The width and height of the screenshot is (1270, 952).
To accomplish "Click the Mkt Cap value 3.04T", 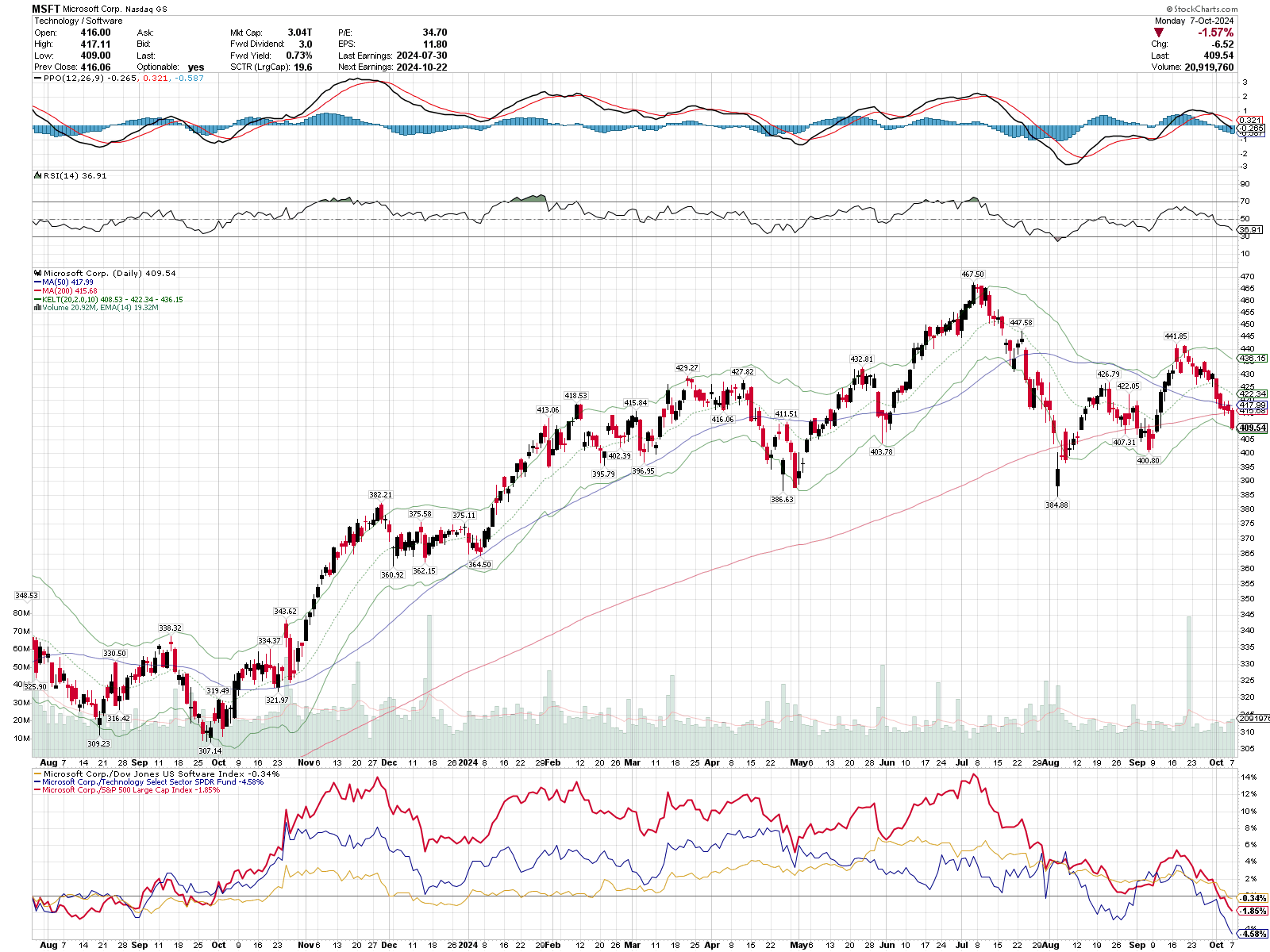I will [x=300, y=33].
